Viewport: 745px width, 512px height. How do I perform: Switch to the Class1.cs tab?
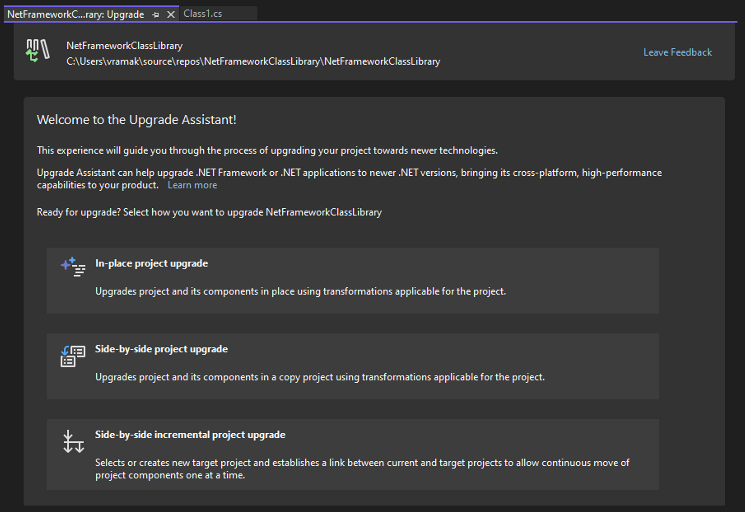pyautogui.click(x=201, y=14)
